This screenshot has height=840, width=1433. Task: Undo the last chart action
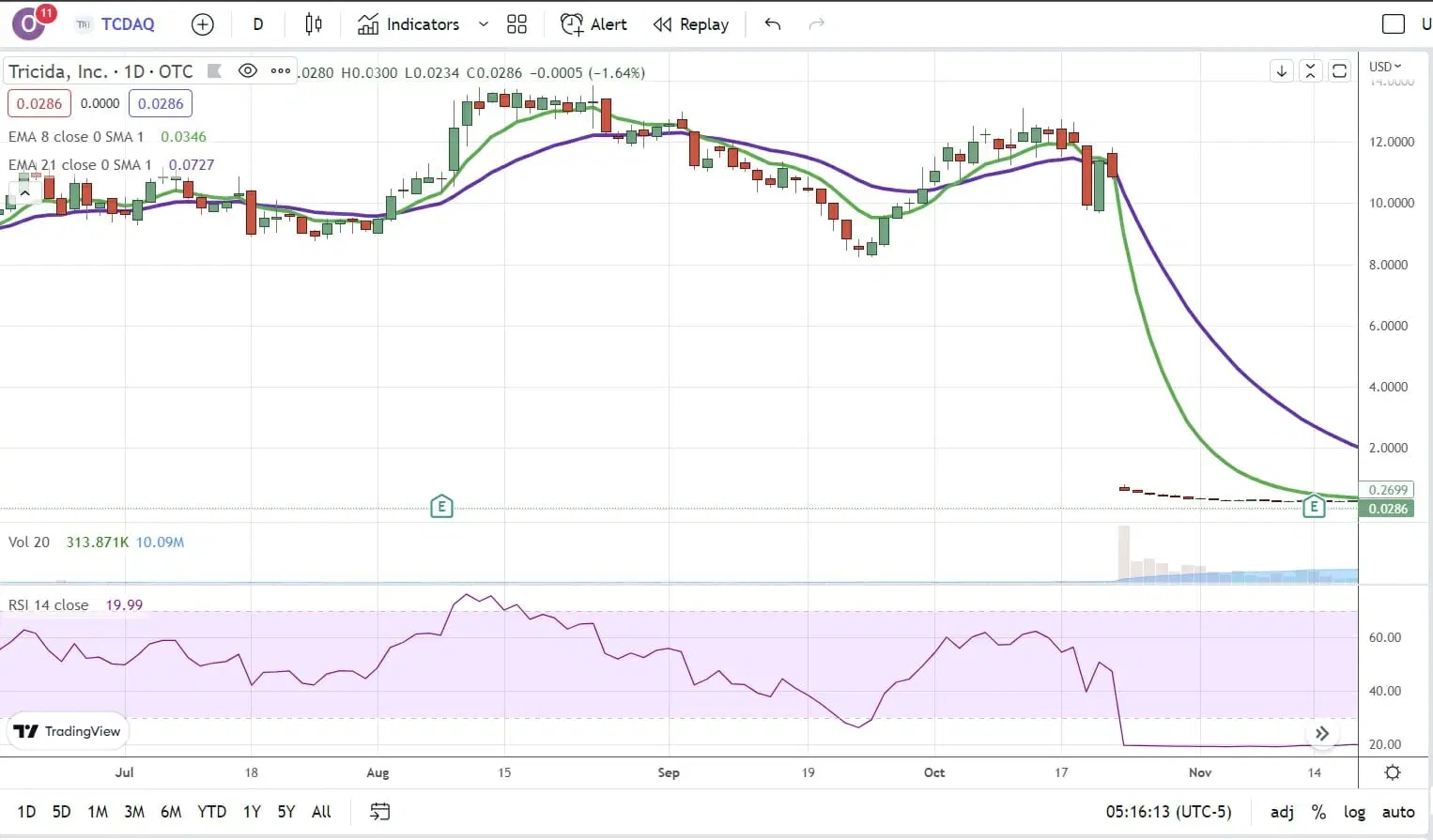773,24
